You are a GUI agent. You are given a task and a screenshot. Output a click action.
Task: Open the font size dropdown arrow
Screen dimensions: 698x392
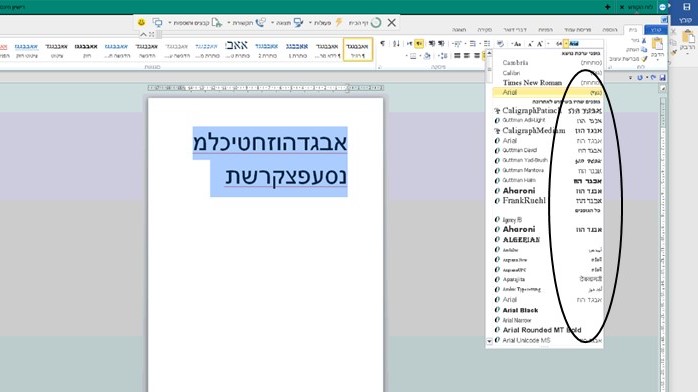(548, 44)
